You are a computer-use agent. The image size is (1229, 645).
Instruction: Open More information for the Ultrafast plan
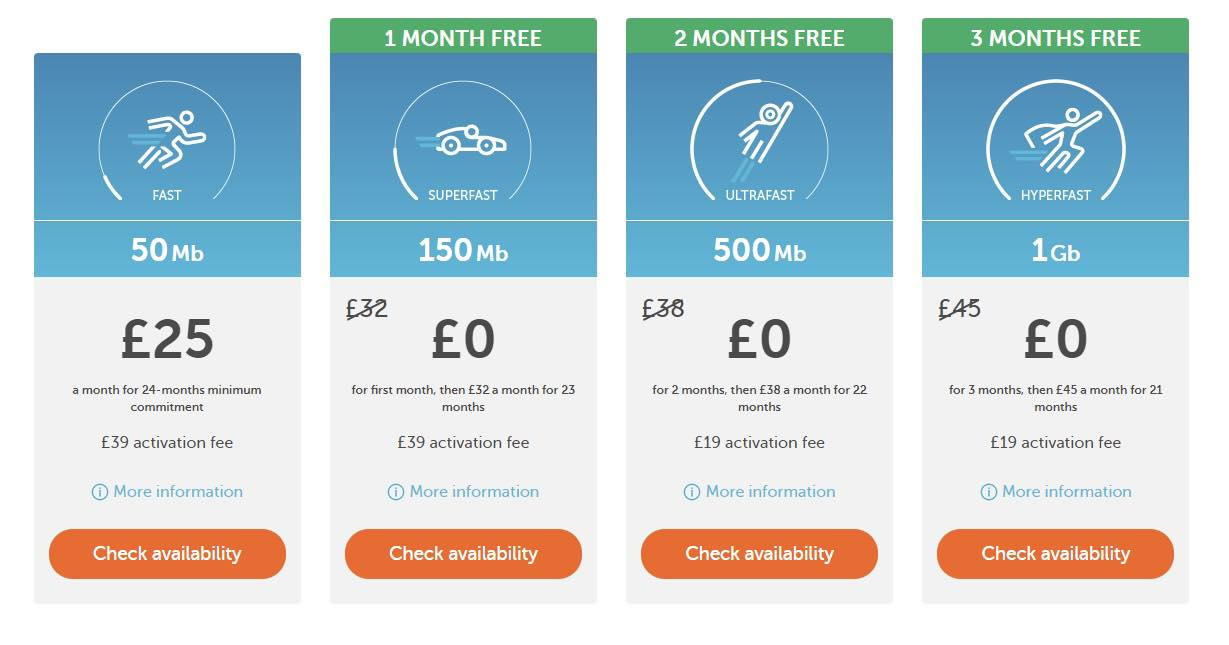click(x=770, y=492)
